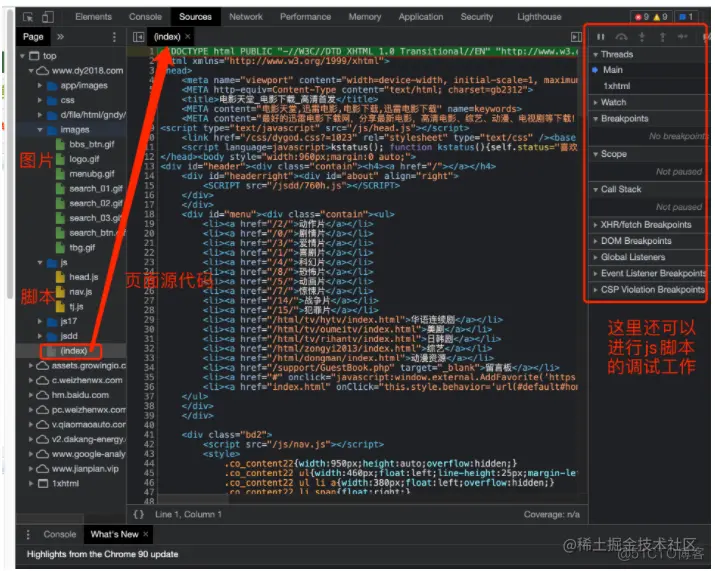
Task: Collapse the top frame node
Action: pos(22,56)
